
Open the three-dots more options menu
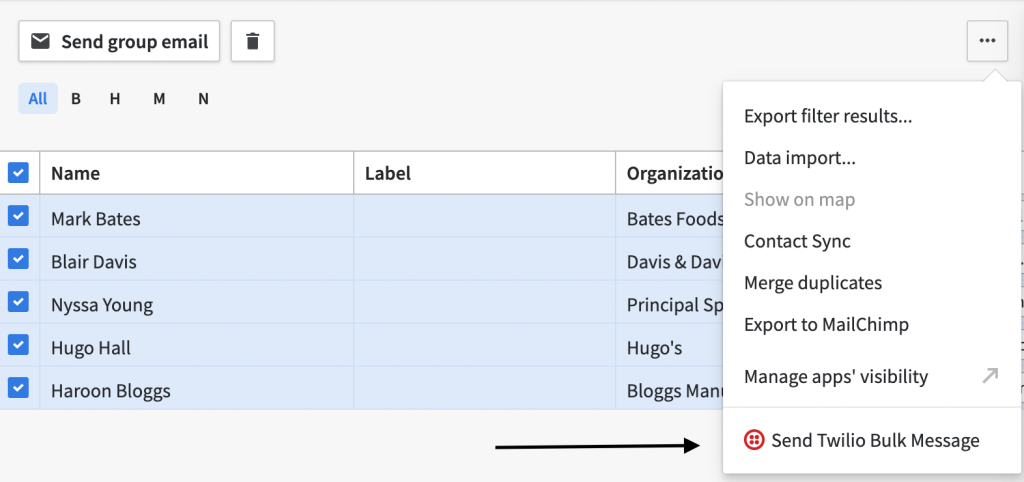tap(987, 41)
